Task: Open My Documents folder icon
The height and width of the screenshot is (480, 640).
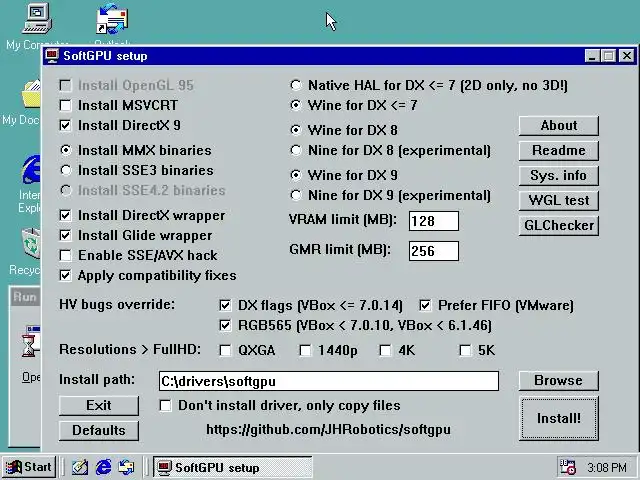Action: coord(31,94)
